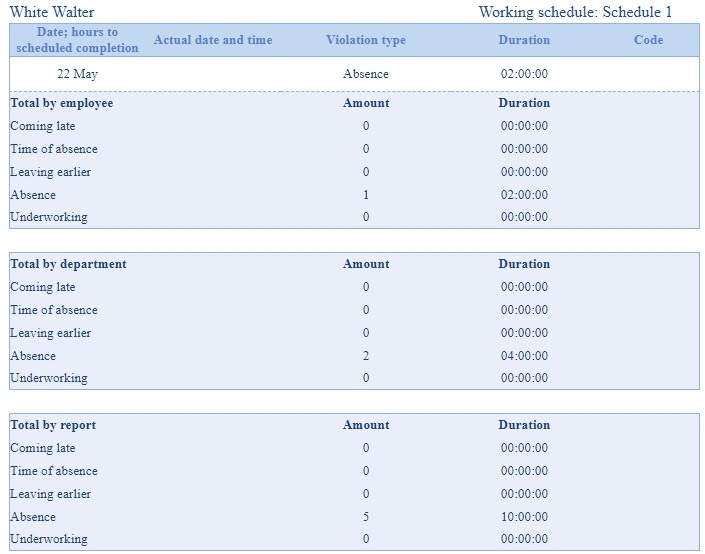Select the Code column header

coord(648,40)
